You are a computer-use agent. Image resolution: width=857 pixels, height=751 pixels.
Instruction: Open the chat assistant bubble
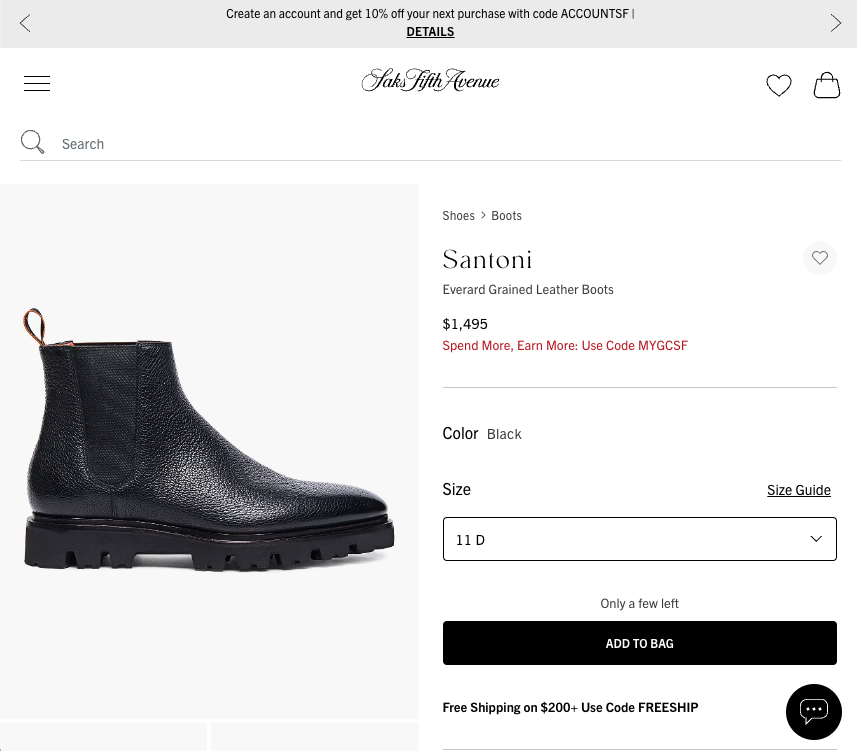click(813, 711)
